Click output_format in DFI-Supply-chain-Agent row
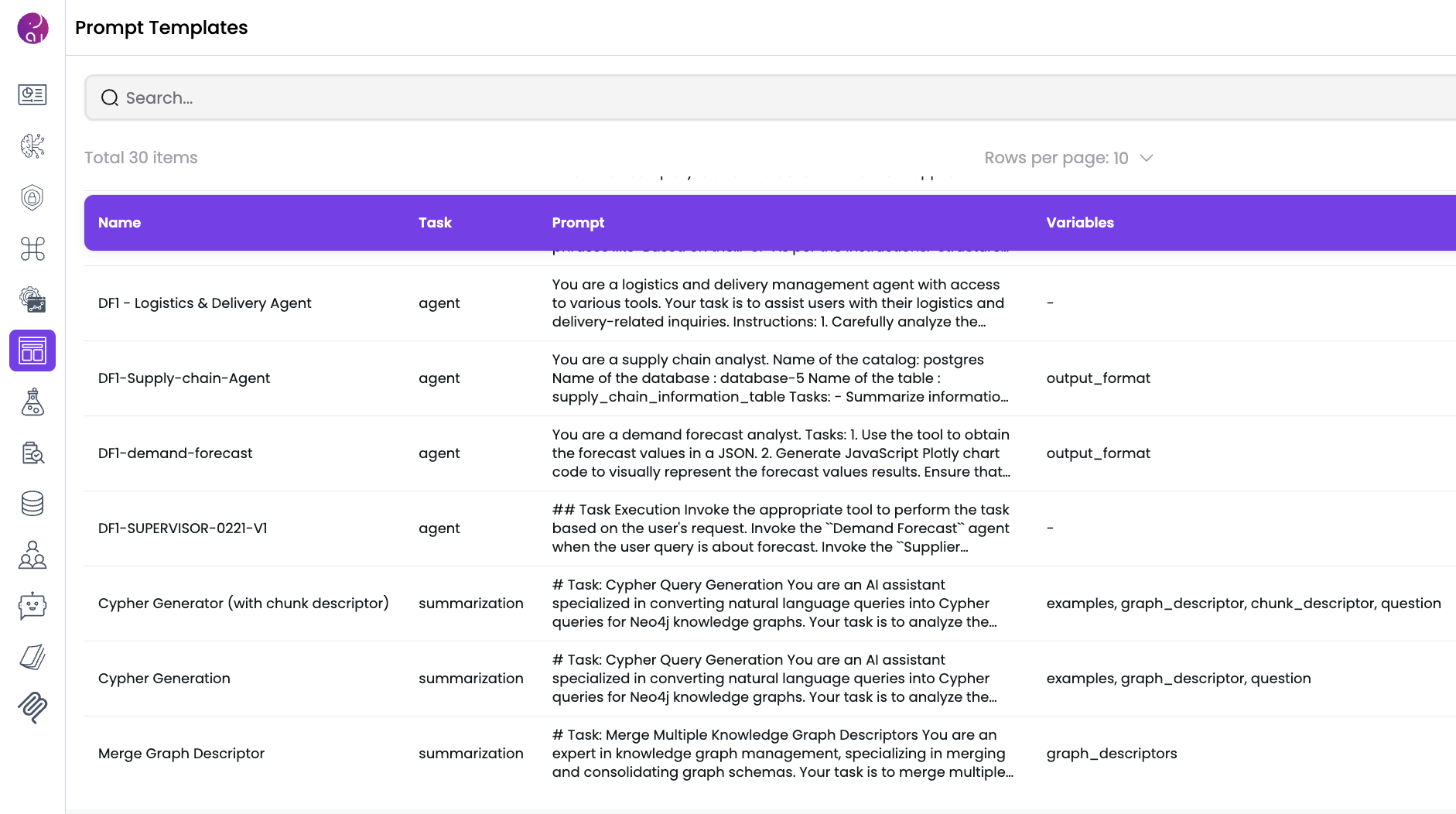 [1098, 378]
